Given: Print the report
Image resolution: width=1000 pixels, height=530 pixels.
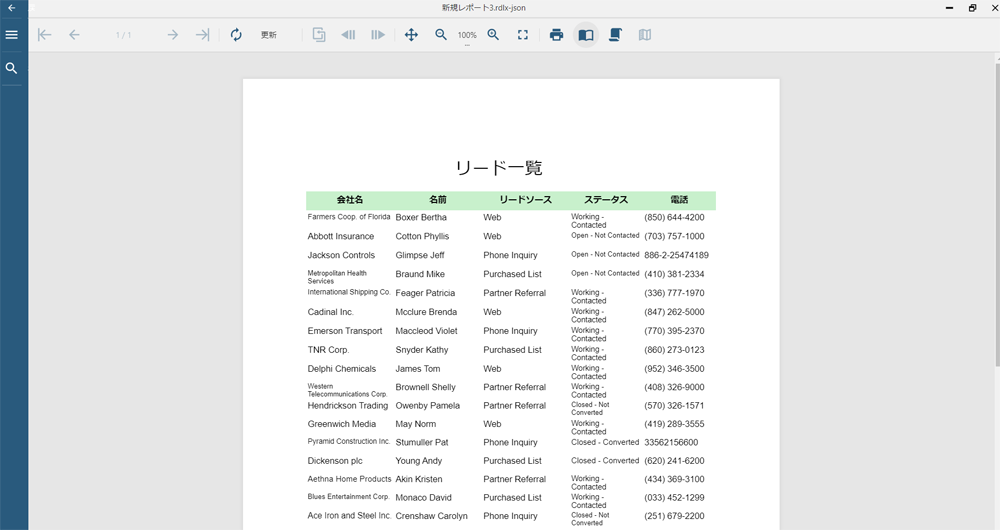Looking at the screenshot, I should click(556, 34).
